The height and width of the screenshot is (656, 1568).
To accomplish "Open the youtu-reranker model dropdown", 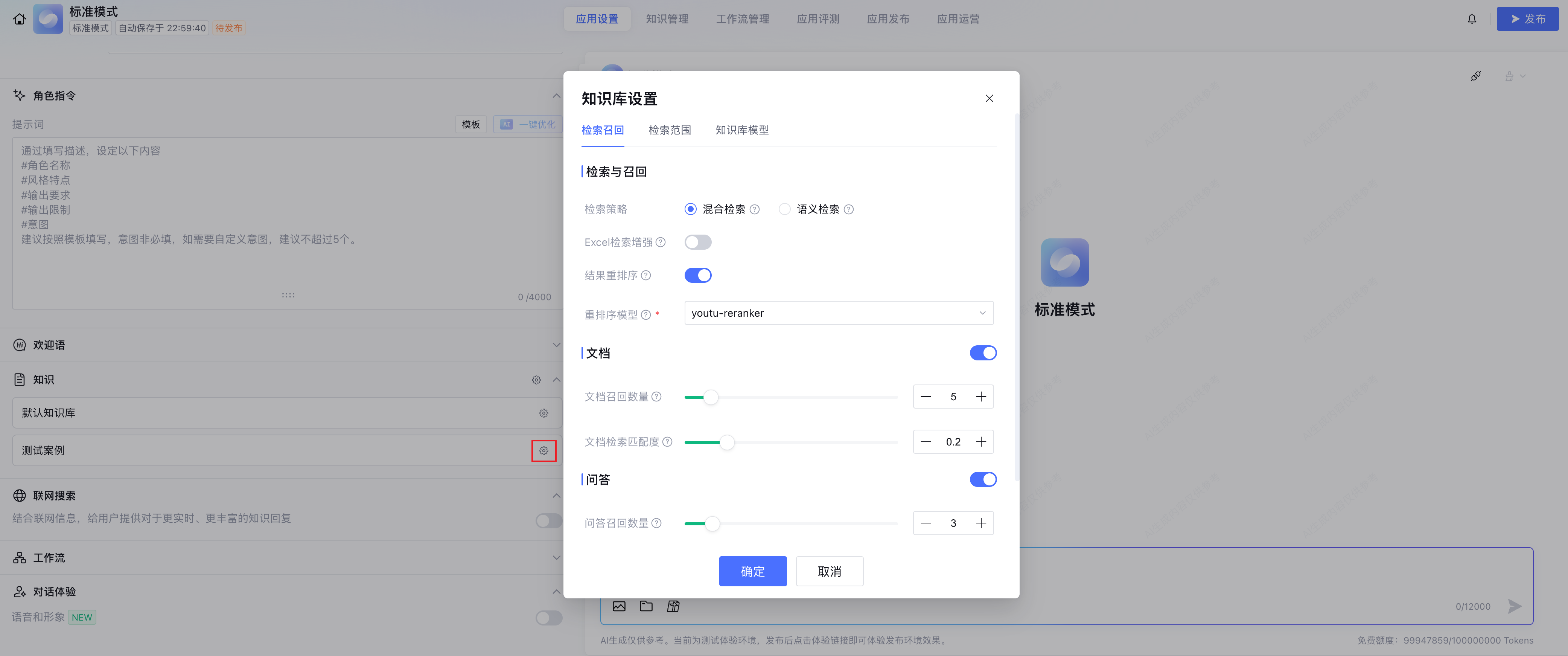I will point(838,313).
